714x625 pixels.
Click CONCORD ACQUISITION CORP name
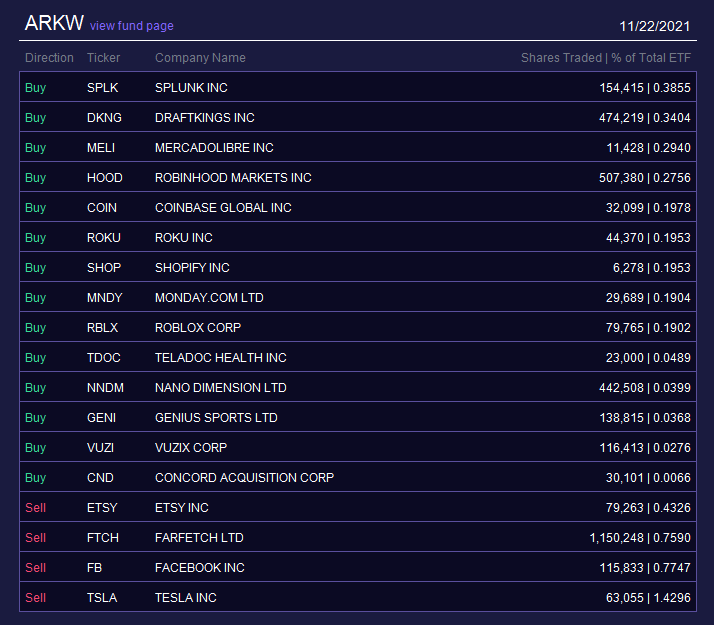(245, 478)
